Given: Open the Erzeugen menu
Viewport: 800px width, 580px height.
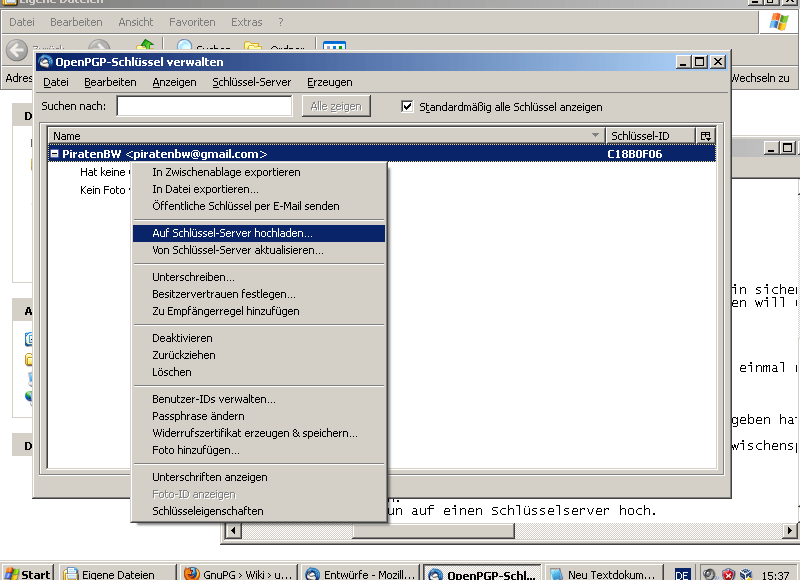Looking at the screenshot, I should (330, 82).
